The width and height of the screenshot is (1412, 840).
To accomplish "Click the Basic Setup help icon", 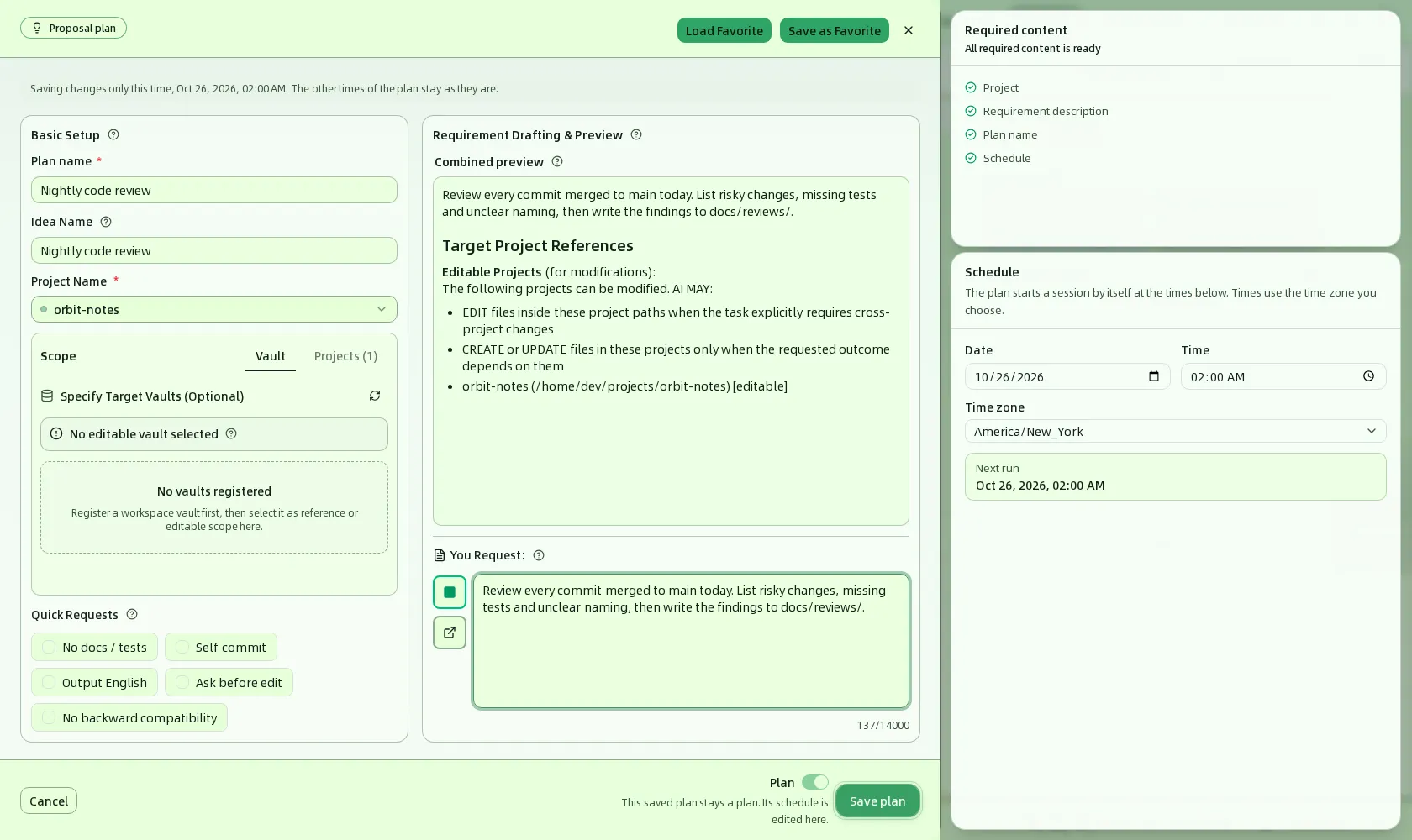I will tap(113, 134).
